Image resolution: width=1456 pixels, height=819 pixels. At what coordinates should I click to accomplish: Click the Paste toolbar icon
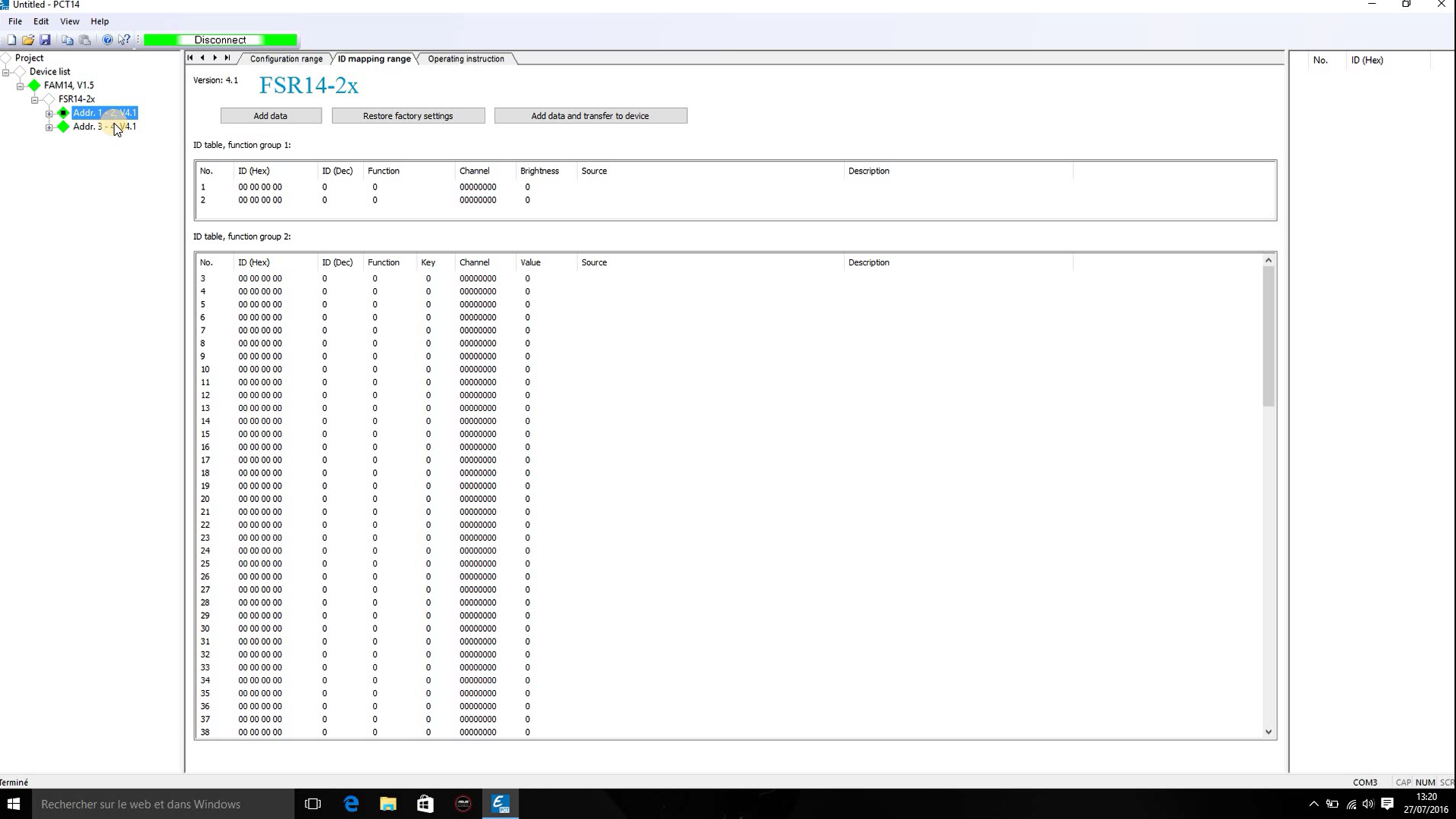[x=85, y=40]
